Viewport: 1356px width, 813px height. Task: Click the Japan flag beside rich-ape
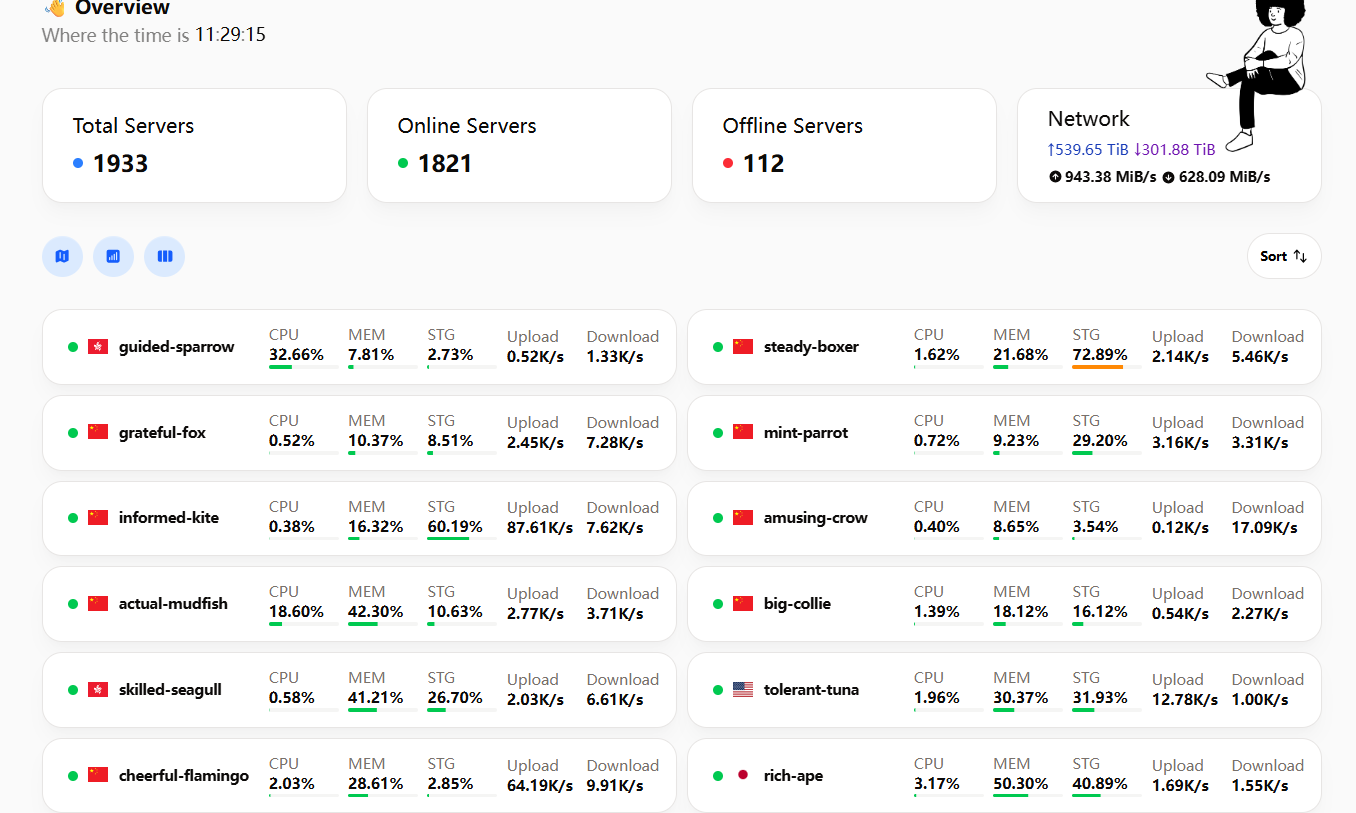point(743,775)
